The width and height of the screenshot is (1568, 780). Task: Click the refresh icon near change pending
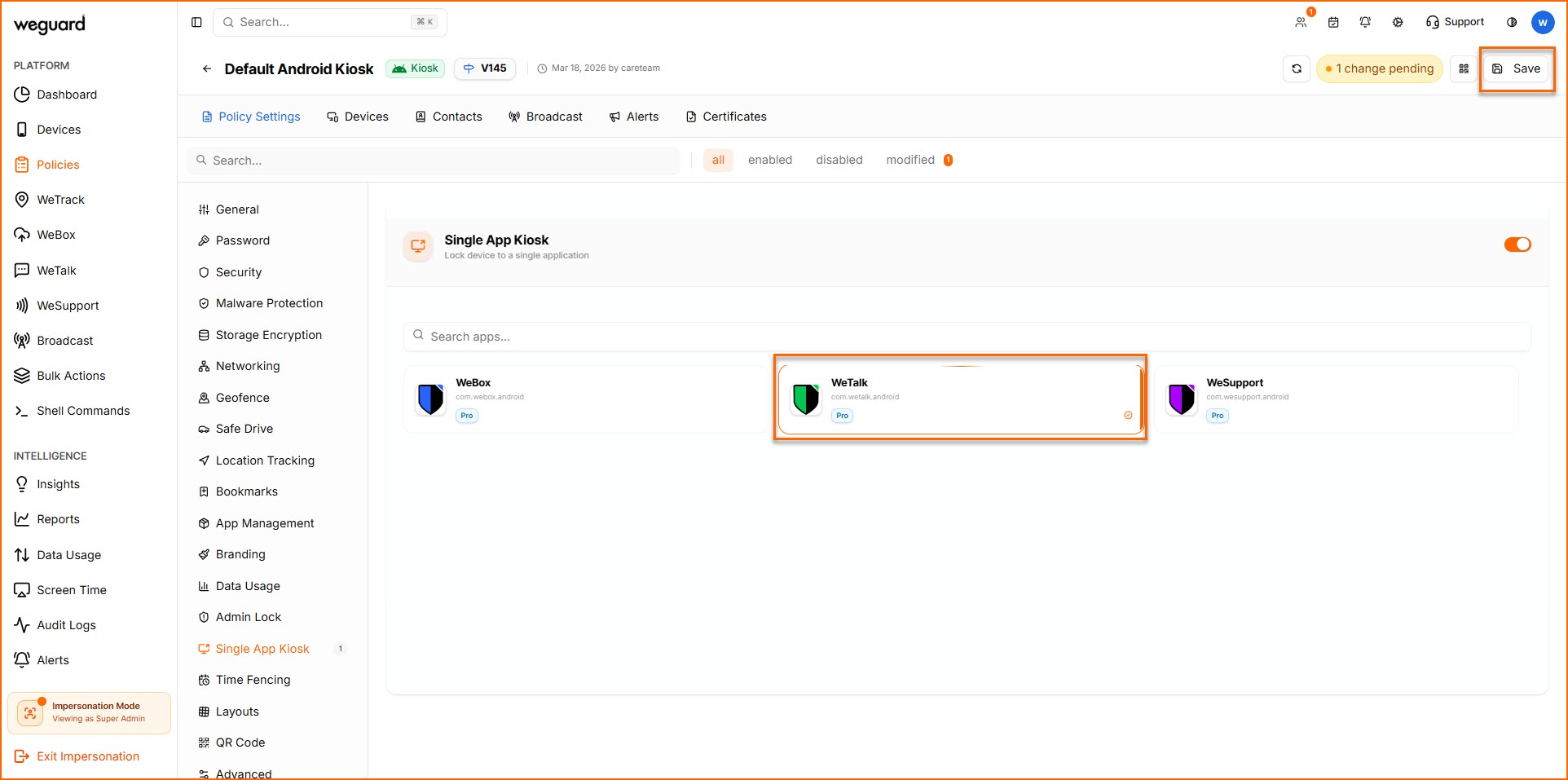pos(1297,69)
